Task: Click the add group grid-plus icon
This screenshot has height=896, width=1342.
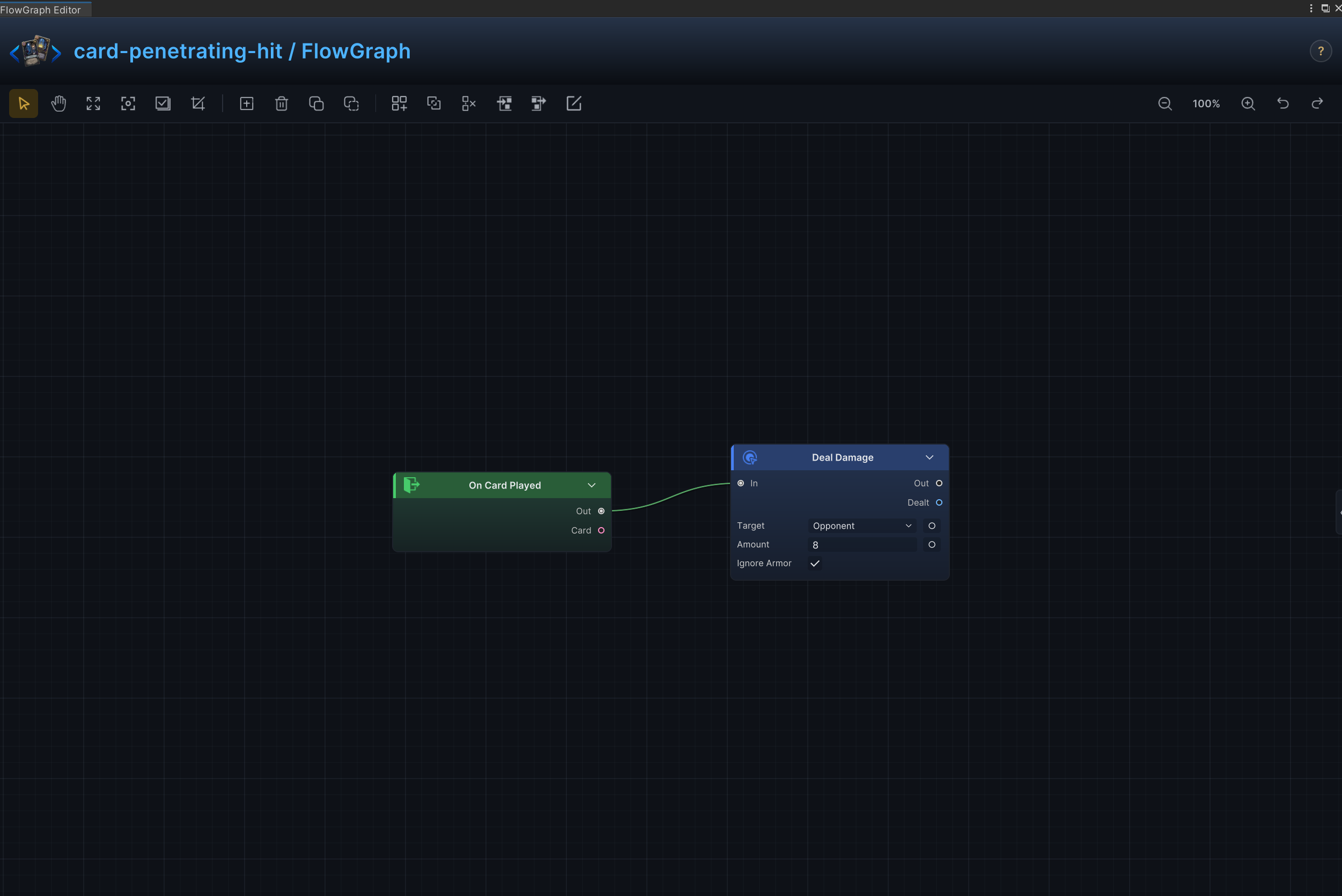Action: coord(399,103)
